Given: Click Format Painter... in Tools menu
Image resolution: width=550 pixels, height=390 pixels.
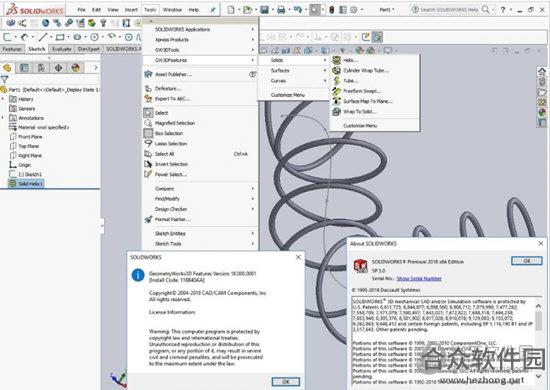Looking at the screenshot, I should (x=200, y=219).
